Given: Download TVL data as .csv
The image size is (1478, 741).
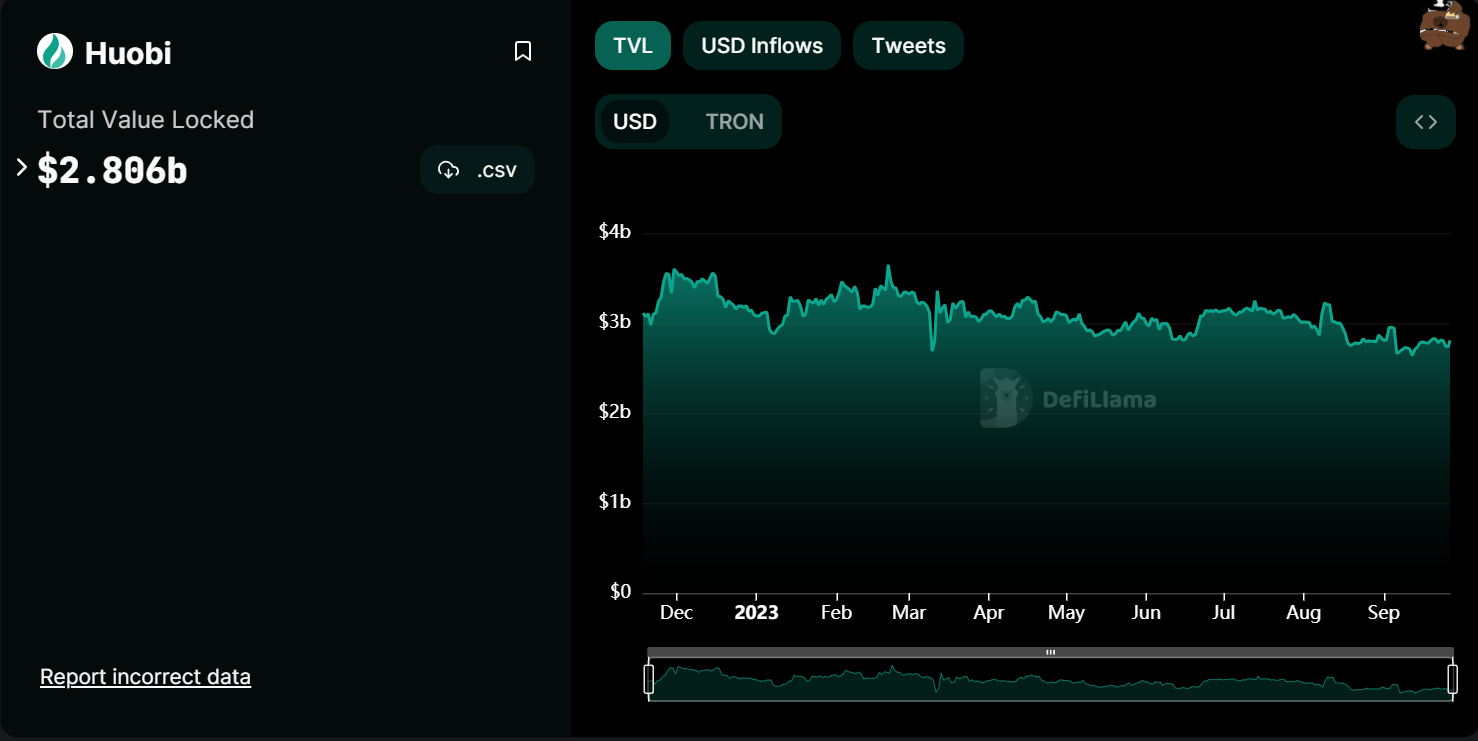Looking at the screenshot, I should [x=477, y=170].
